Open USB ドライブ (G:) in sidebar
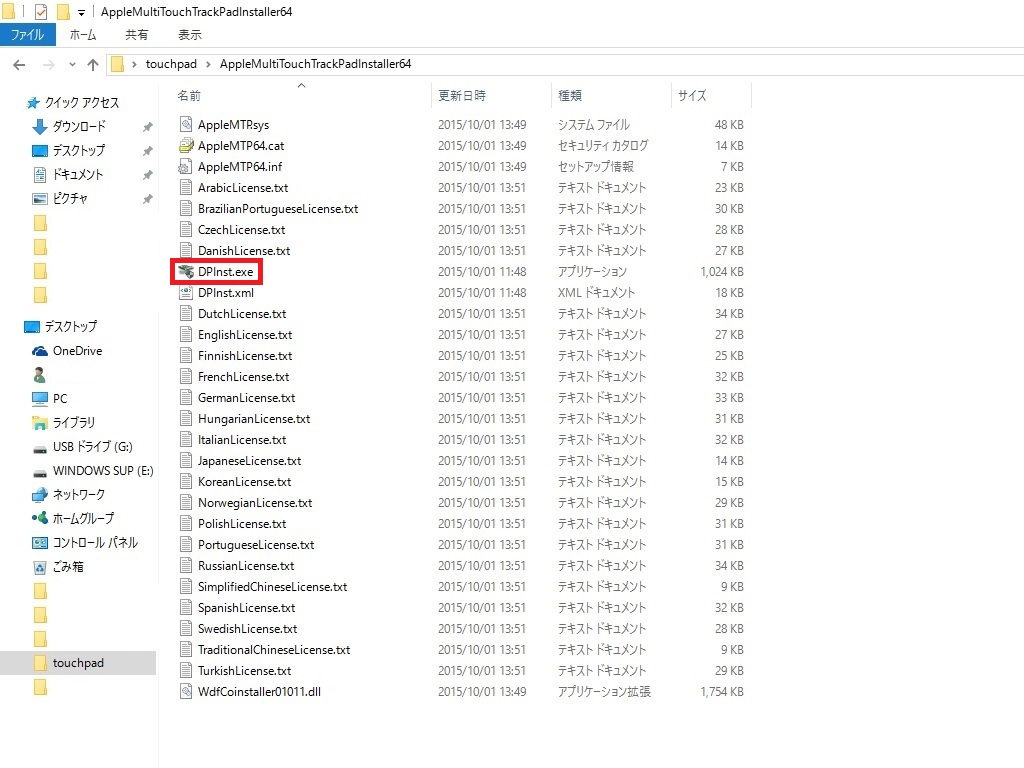 93,447
